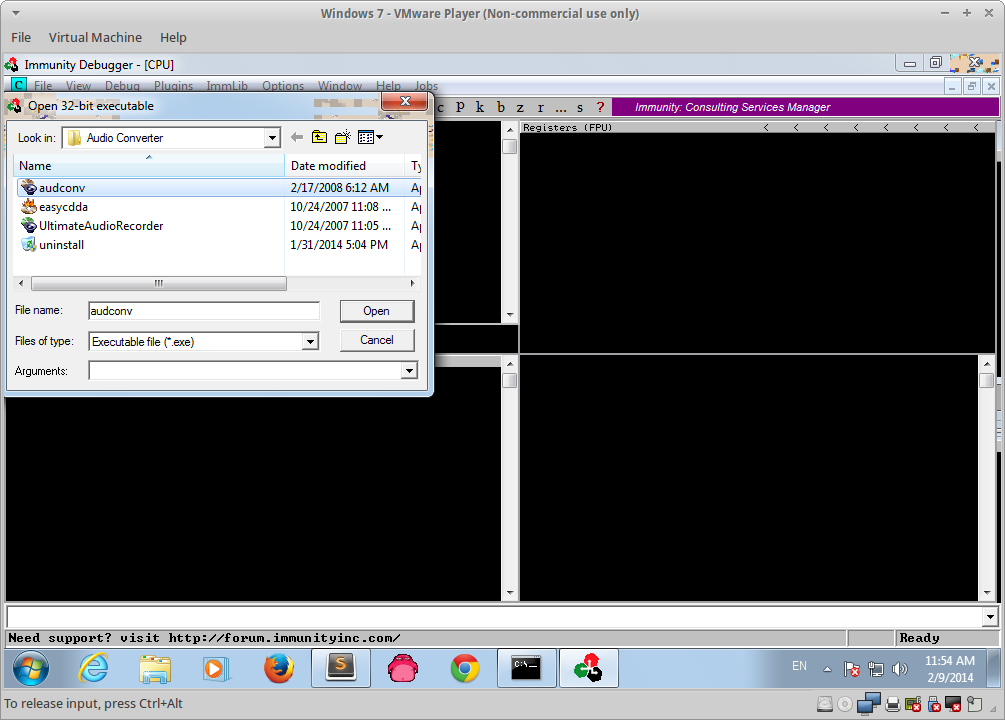
Task: Select the easycdda file
Action: [x=218, y=207]
